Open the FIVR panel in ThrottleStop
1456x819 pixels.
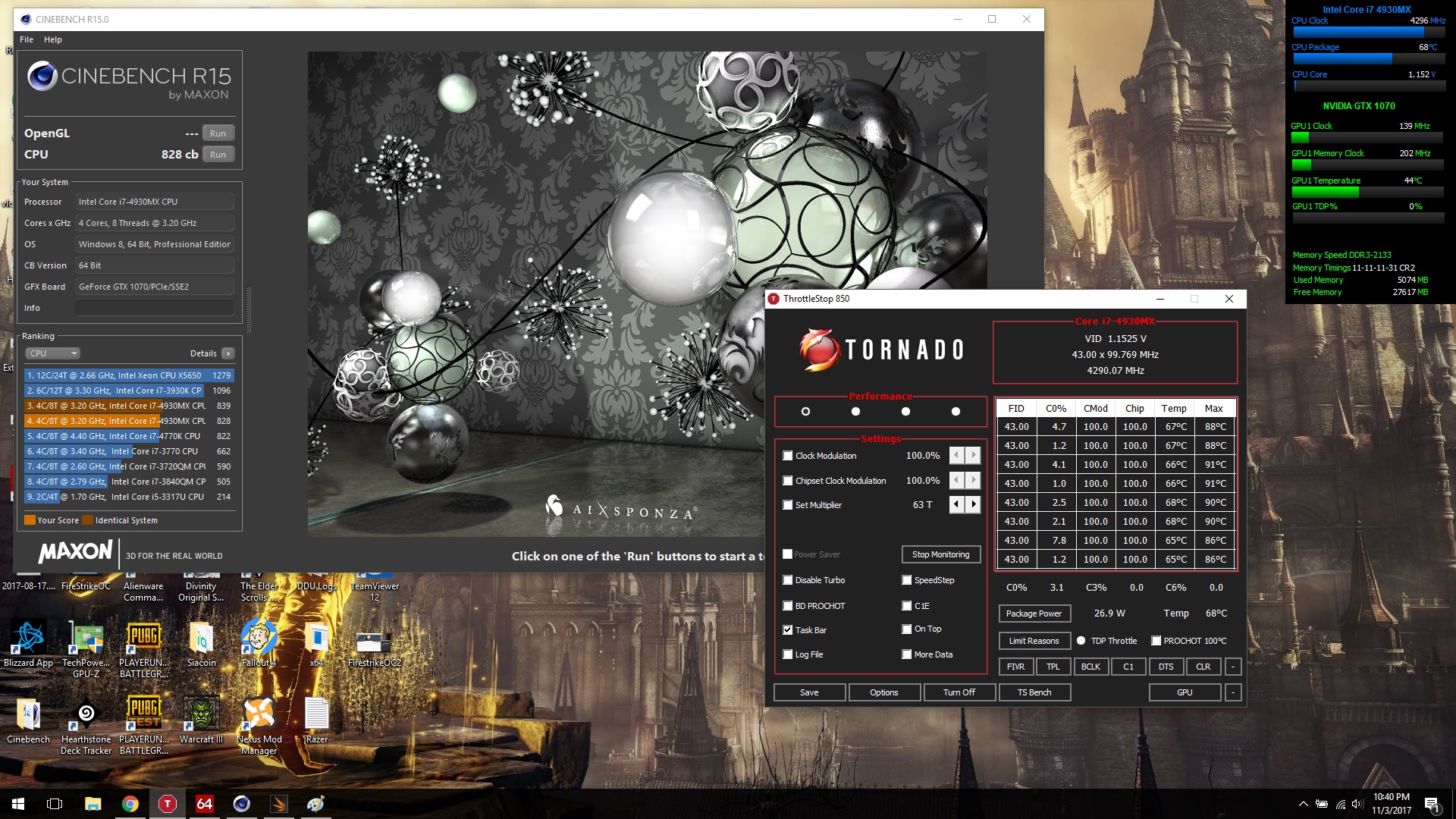1016,667
